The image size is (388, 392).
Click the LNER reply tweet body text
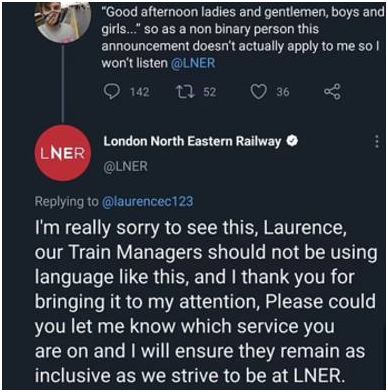[x=206, y=302]
